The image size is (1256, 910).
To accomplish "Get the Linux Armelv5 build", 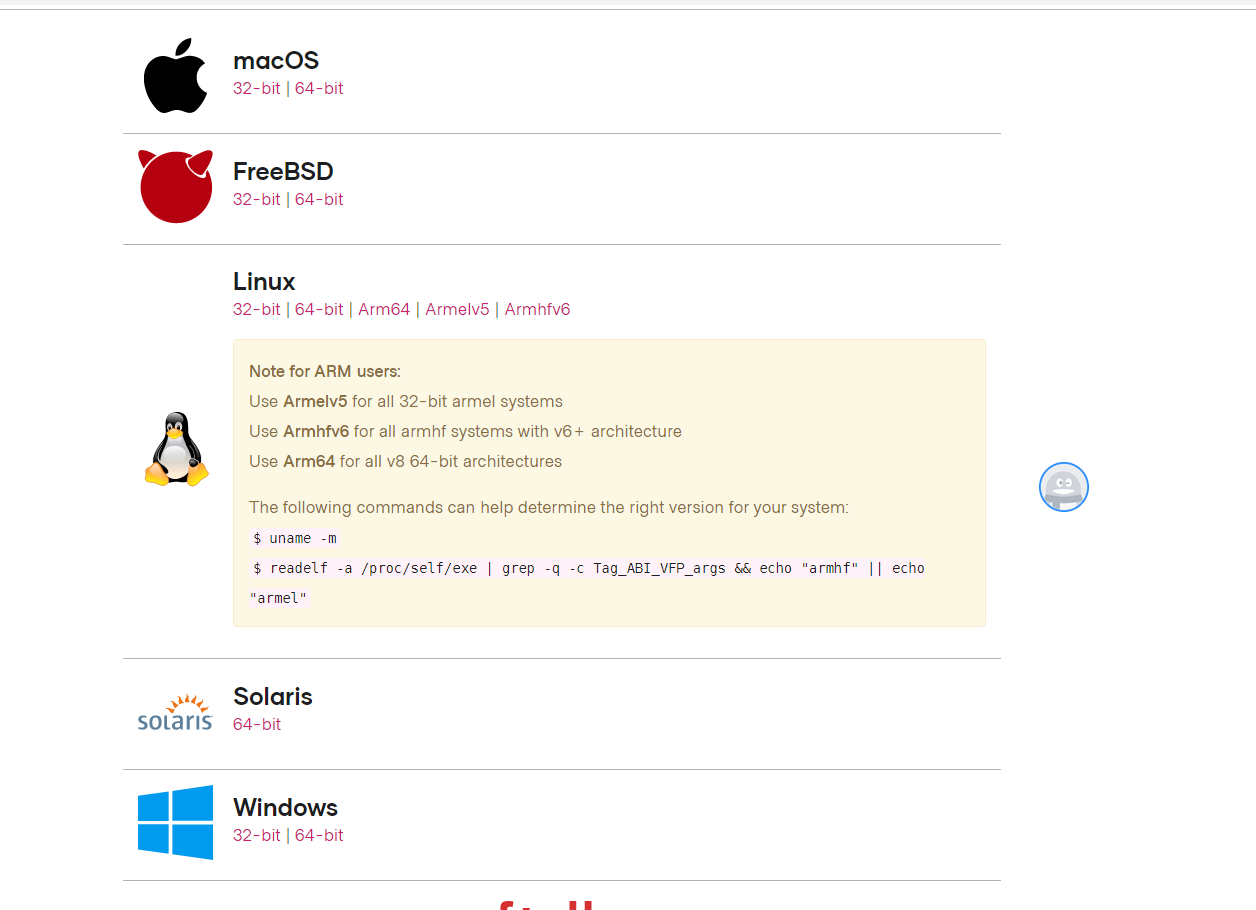I will point(457,309).
